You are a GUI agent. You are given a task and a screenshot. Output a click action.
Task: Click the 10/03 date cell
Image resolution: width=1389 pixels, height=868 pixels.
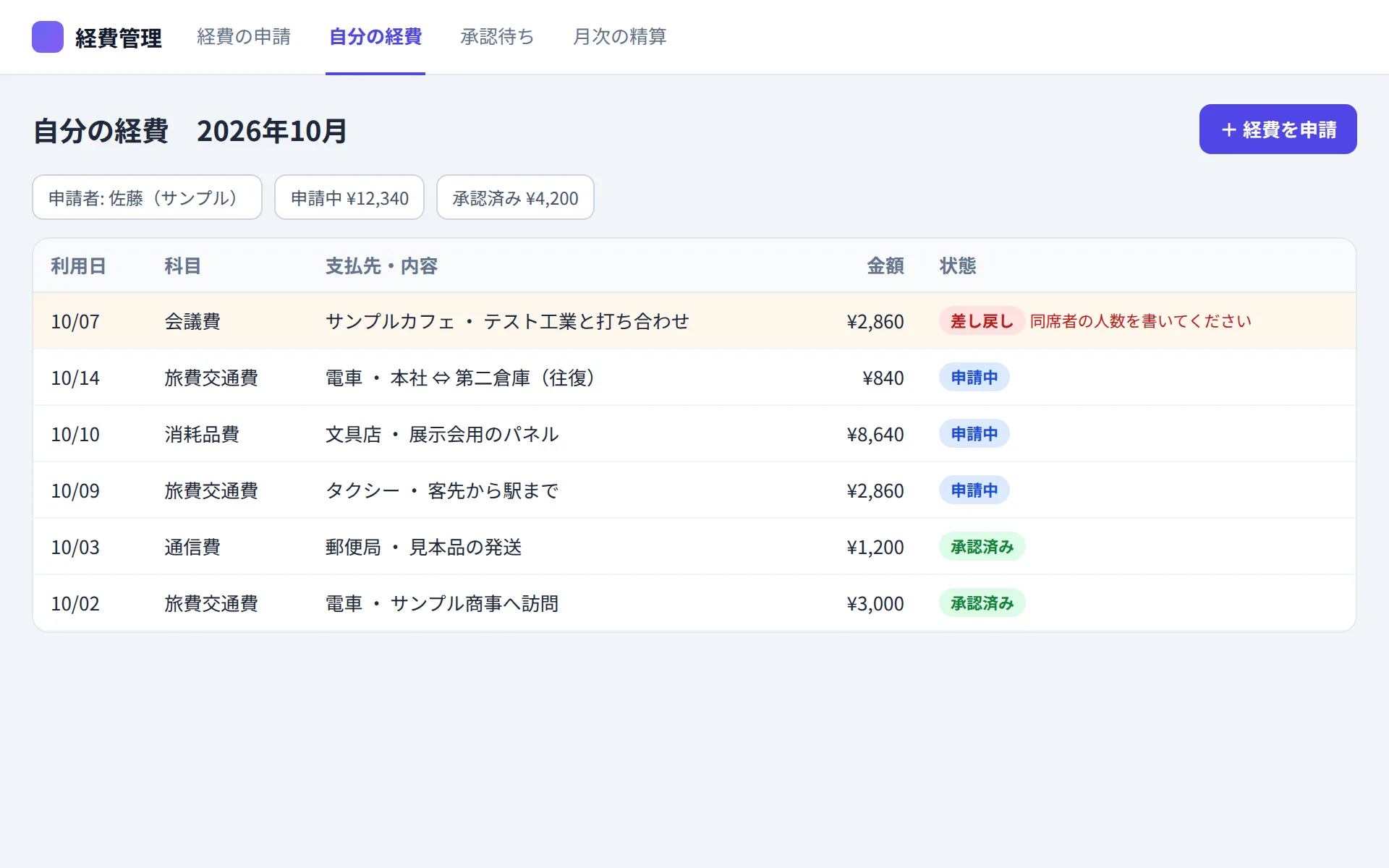click(x=75, y=547)
